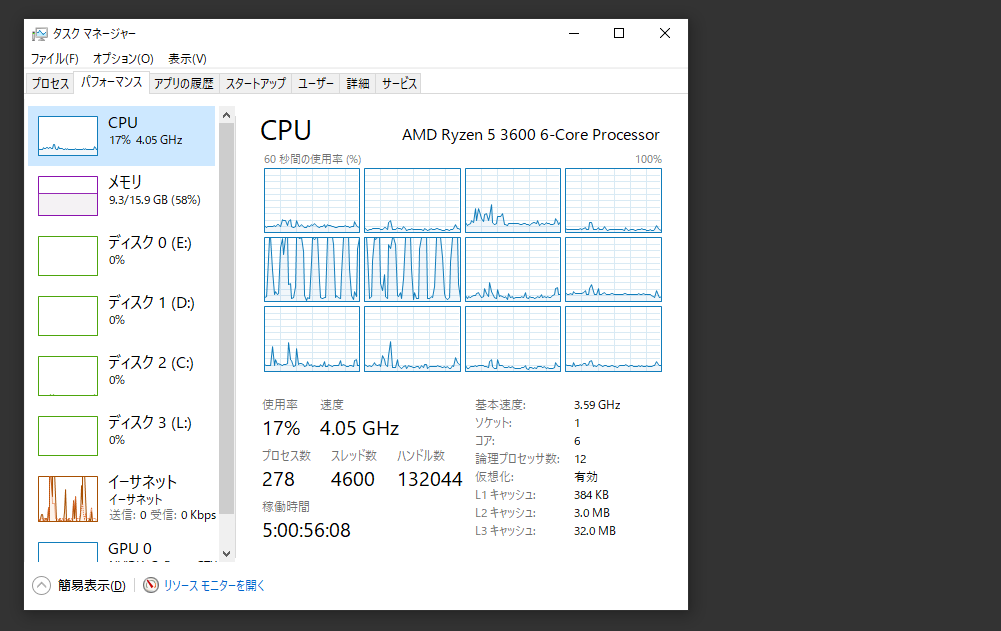The image size is (1001, 631).
Task: Click the L2 cache 3.0 MB value
Action: (592, 513)
